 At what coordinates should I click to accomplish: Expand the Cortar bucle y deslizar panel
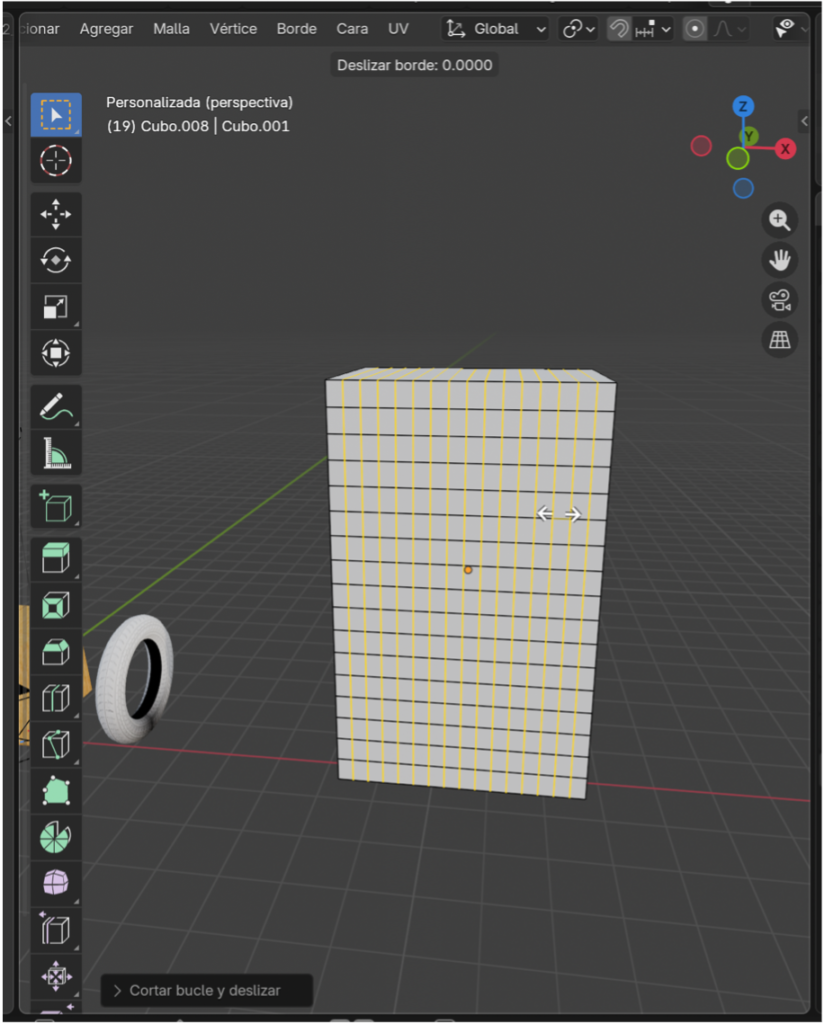pyautogui.click(x=206, y=990)
